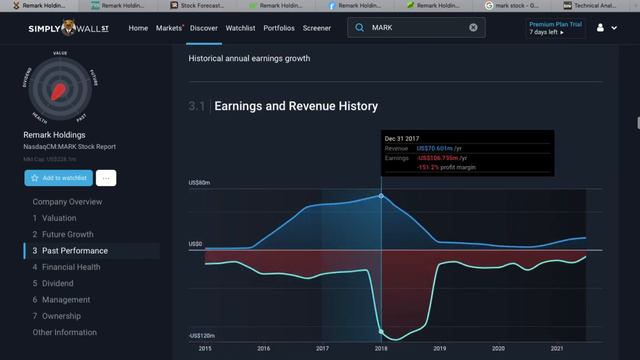This screenshot has height=360, width=640.
Task: Click the Premium Plan Trial link
Action: pos(555,24)
